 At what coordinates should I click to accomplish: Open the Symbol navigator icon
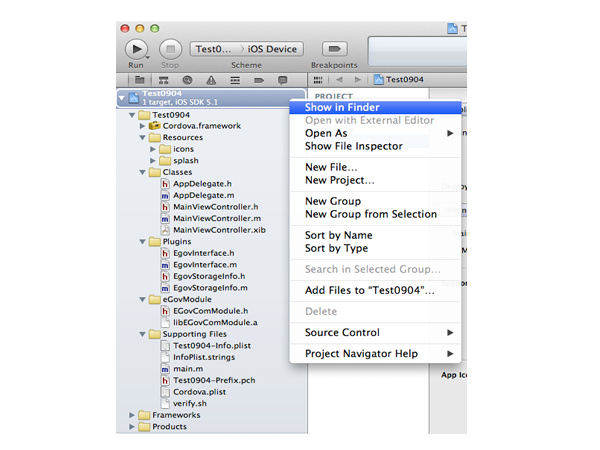pyautogui.click(x=163, y=79)
